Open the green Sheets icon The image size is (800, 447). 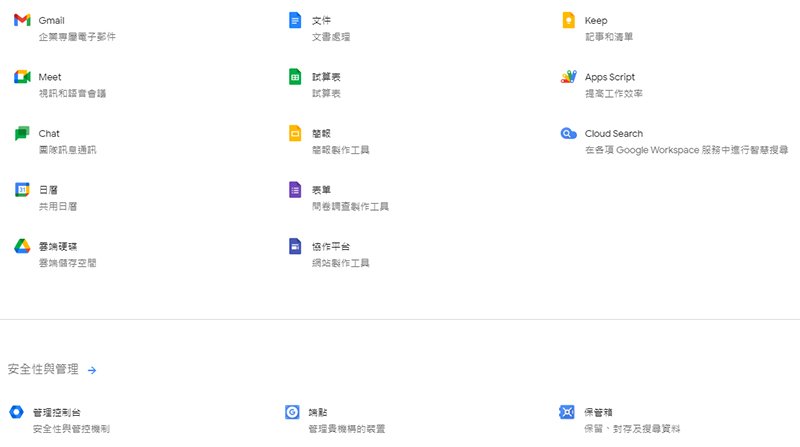coord(295,77)
